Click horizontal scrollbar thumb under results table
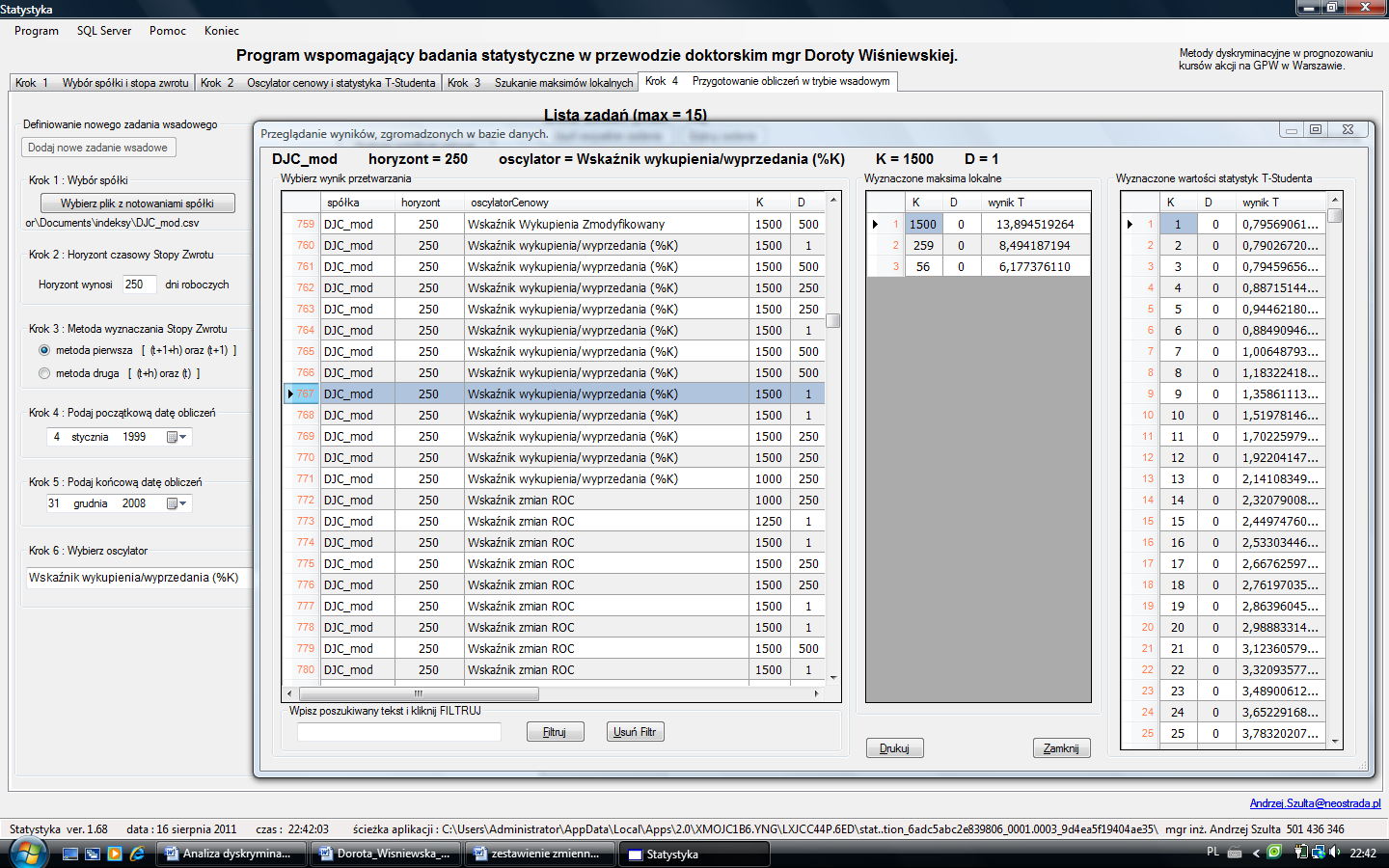Image resolution: width=1389 pixels, height=868 pixels. click(x=418, y=693)
